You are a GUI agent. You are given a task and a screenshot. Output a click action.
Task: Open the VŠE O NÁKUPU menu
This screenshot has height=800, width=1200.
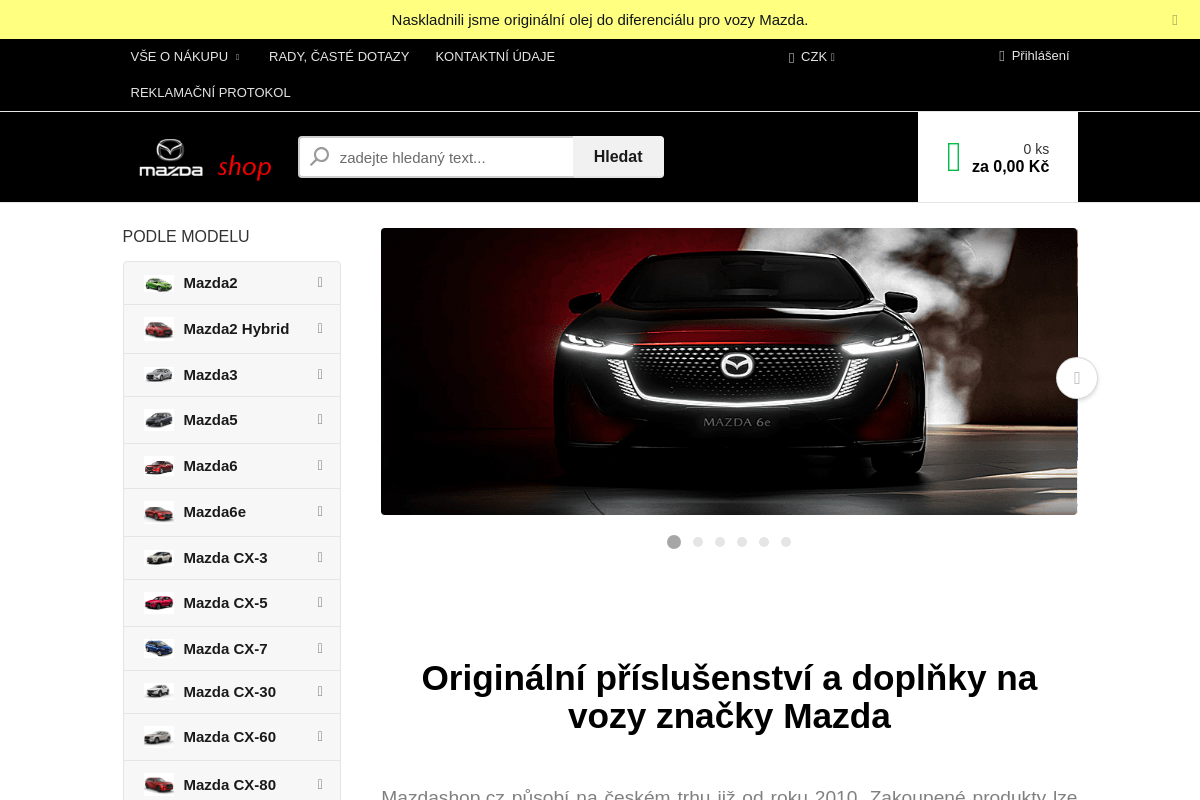tap(186, 57)
